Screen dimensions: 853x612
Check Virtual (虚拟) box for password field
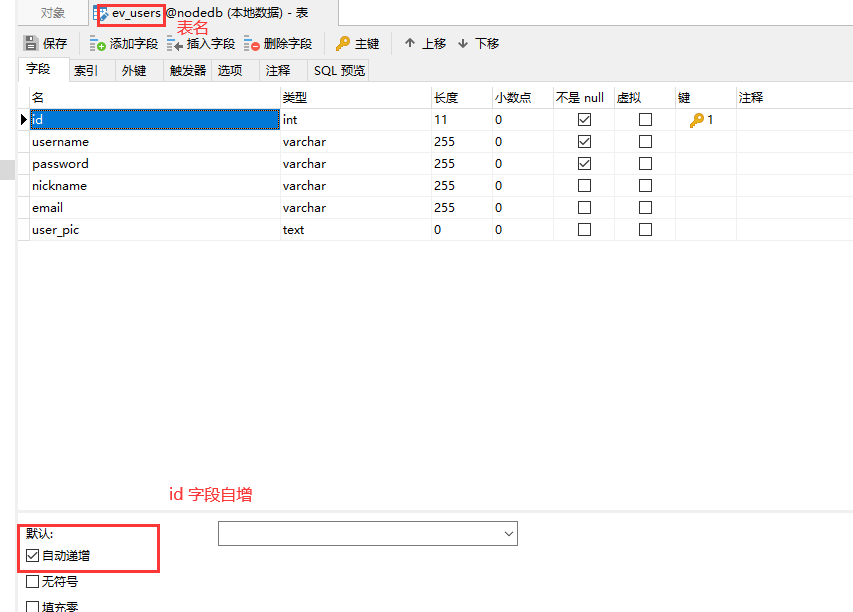click(x=645, y=164)
